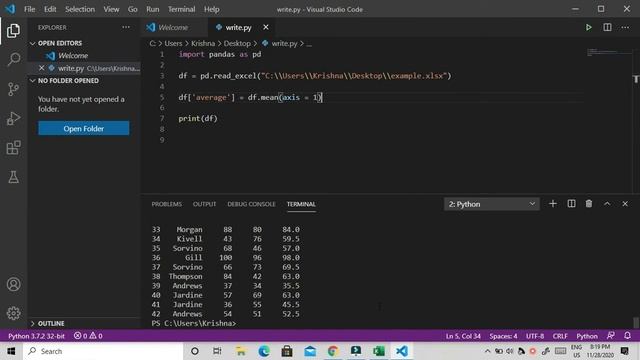Click the Windows taskbar Search box
This screenshot has width=640, height=360.
click(x=103, y=351)
